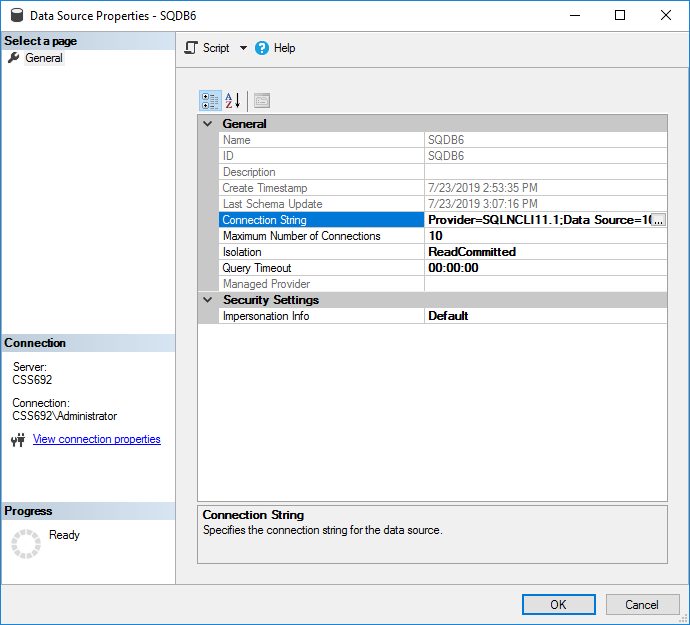
Task: Select the General page wrench icon
Action: click(14, 58)
